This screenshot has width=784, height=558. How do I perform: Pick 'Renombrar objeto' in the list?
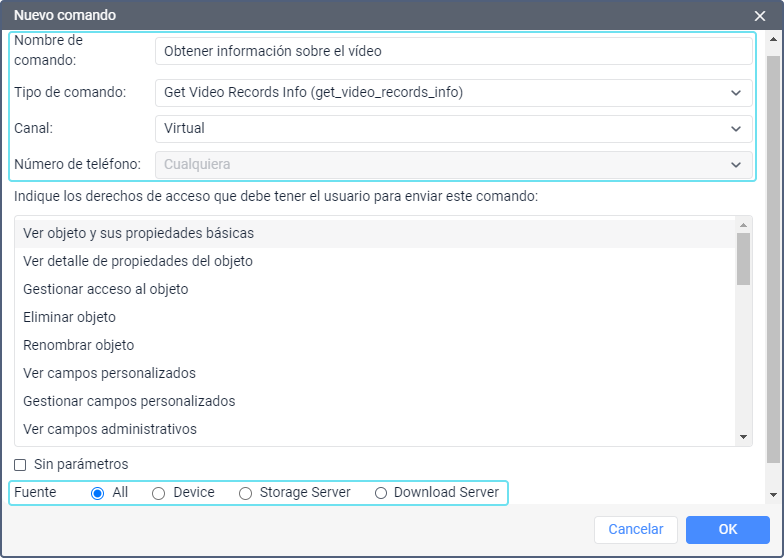click(x=78, y=345)
